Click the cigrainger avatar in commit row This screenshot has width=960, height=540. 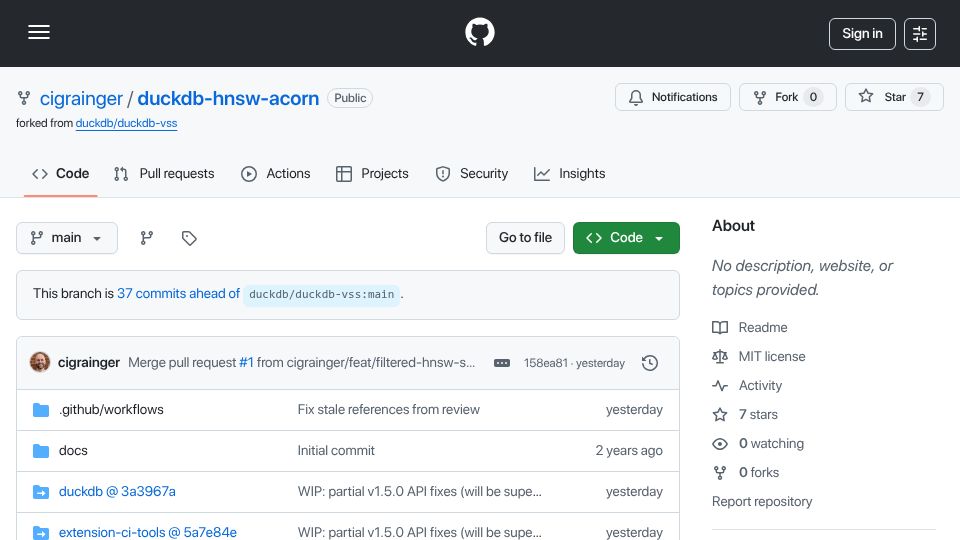click(x=40, y=362)
